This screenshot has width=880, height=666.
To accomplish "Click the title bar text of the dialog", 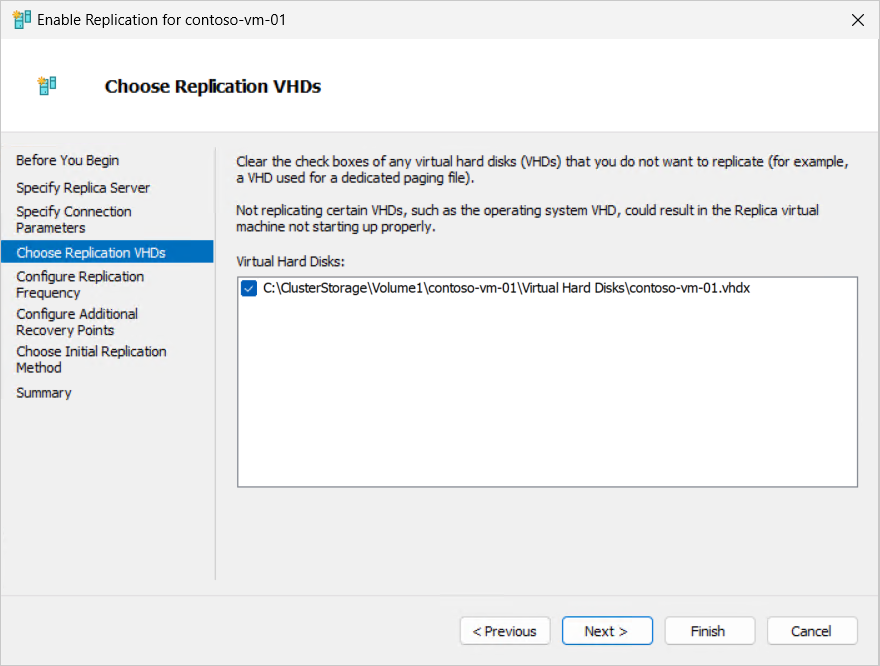I will (162, 20).
